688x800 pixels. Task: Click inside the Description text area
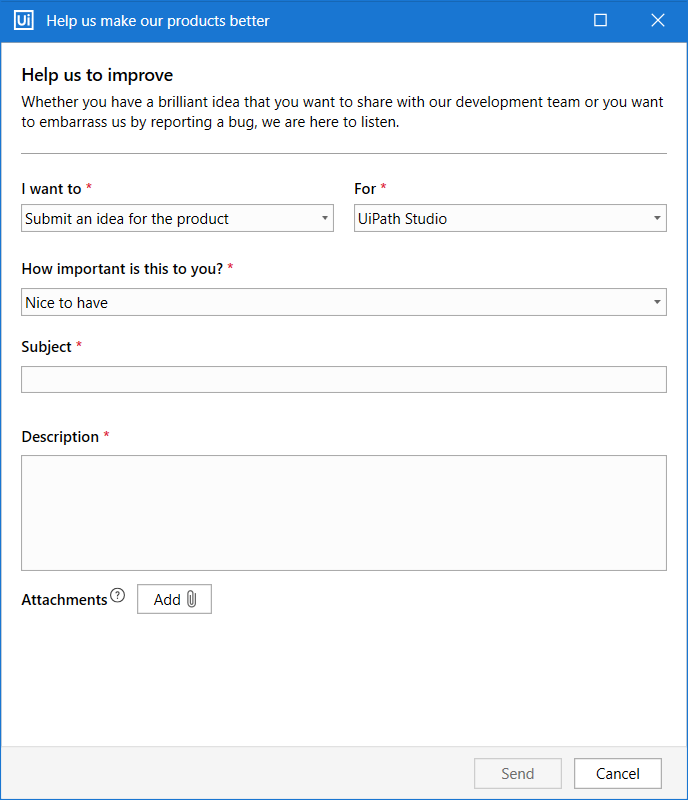pyautogui.click(x=343, y=512)
